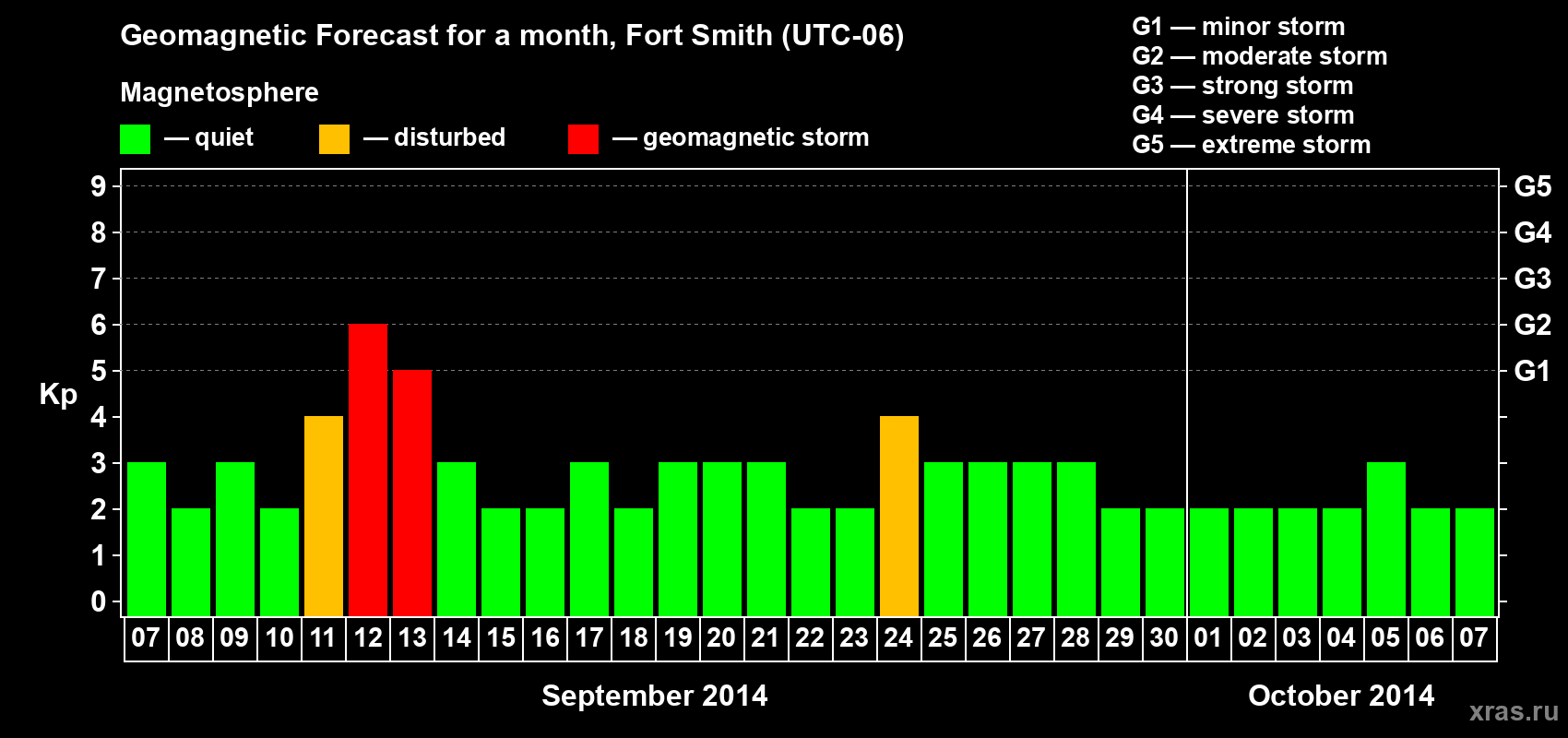Click the Kp axis value 6
This screenshot has height=738, width=1568.
click(99, 325)
